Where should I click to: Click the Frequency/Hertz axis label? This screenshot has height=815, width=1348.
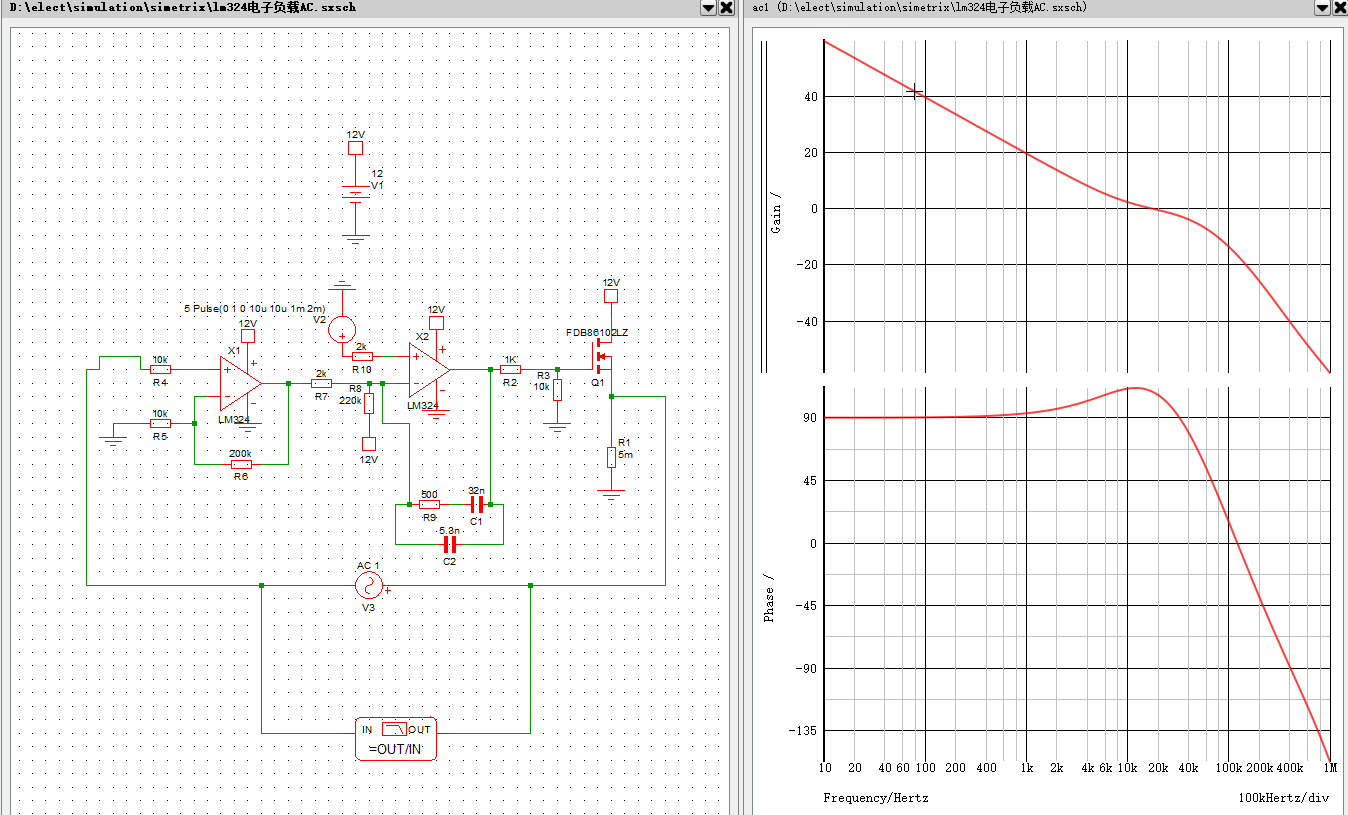pos(875,798)
